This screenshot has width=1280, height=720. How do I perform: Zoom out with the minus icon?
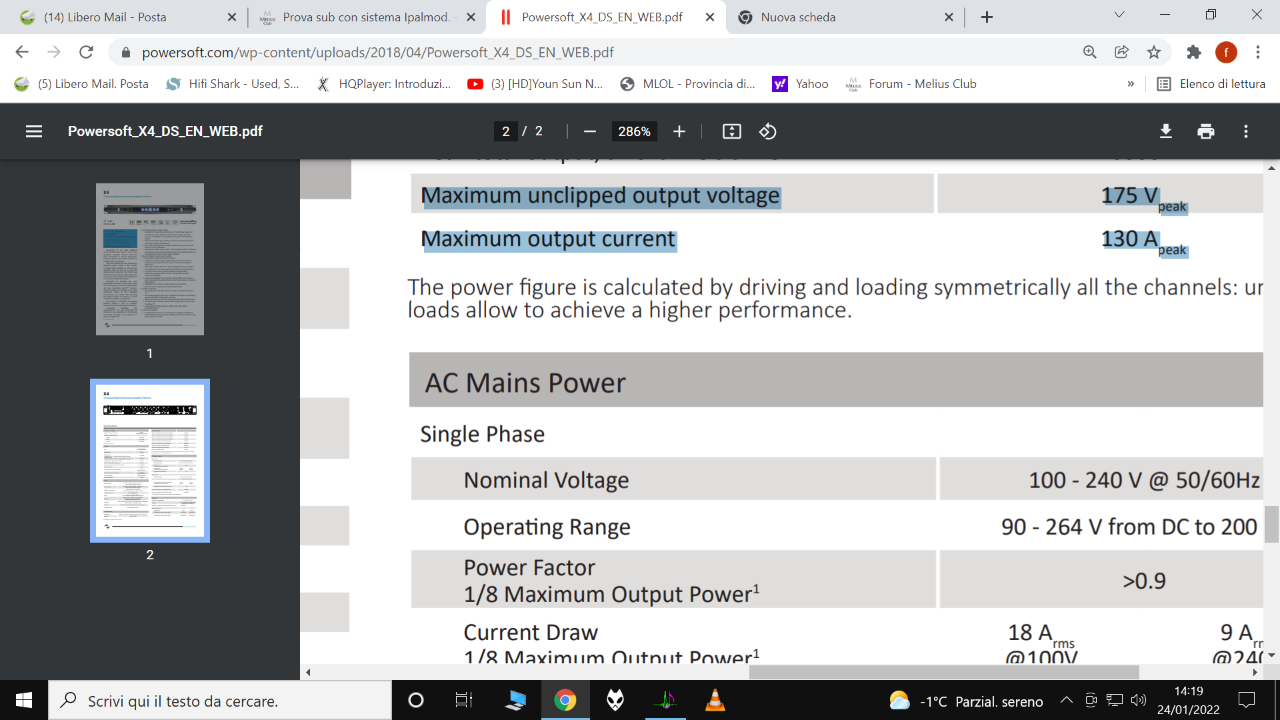pyautogui.click(x=590, y=131)
